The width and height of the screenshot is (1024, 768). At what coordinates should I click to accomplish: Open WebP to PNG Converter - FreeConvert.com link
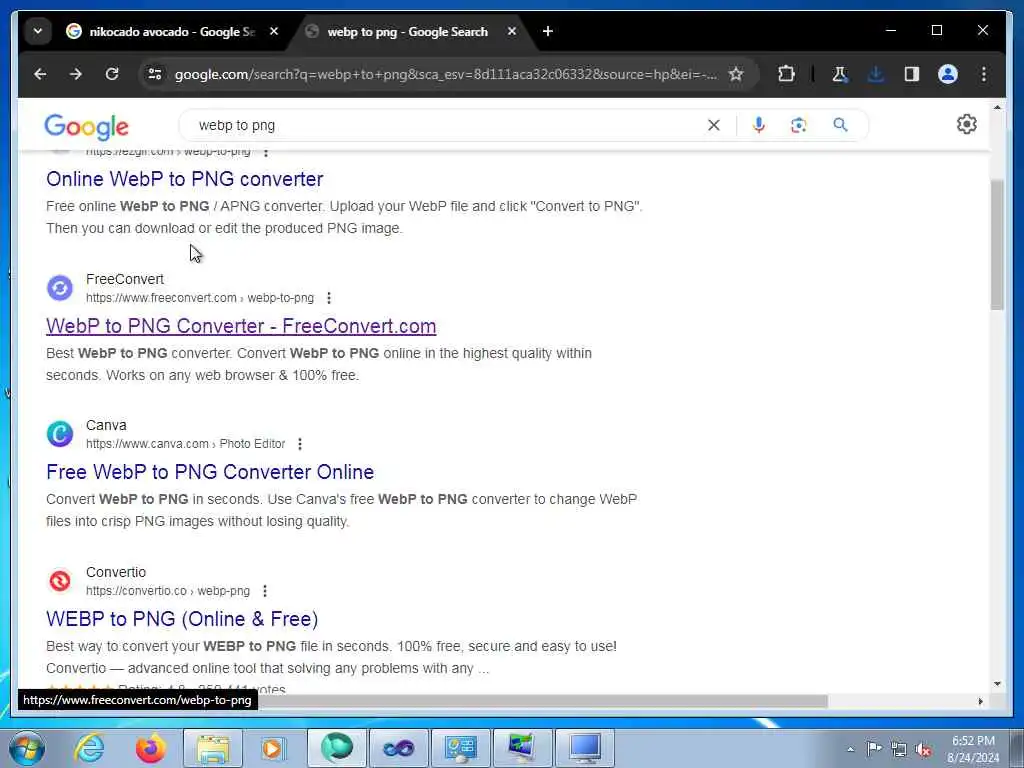click(x=241, y=326)
